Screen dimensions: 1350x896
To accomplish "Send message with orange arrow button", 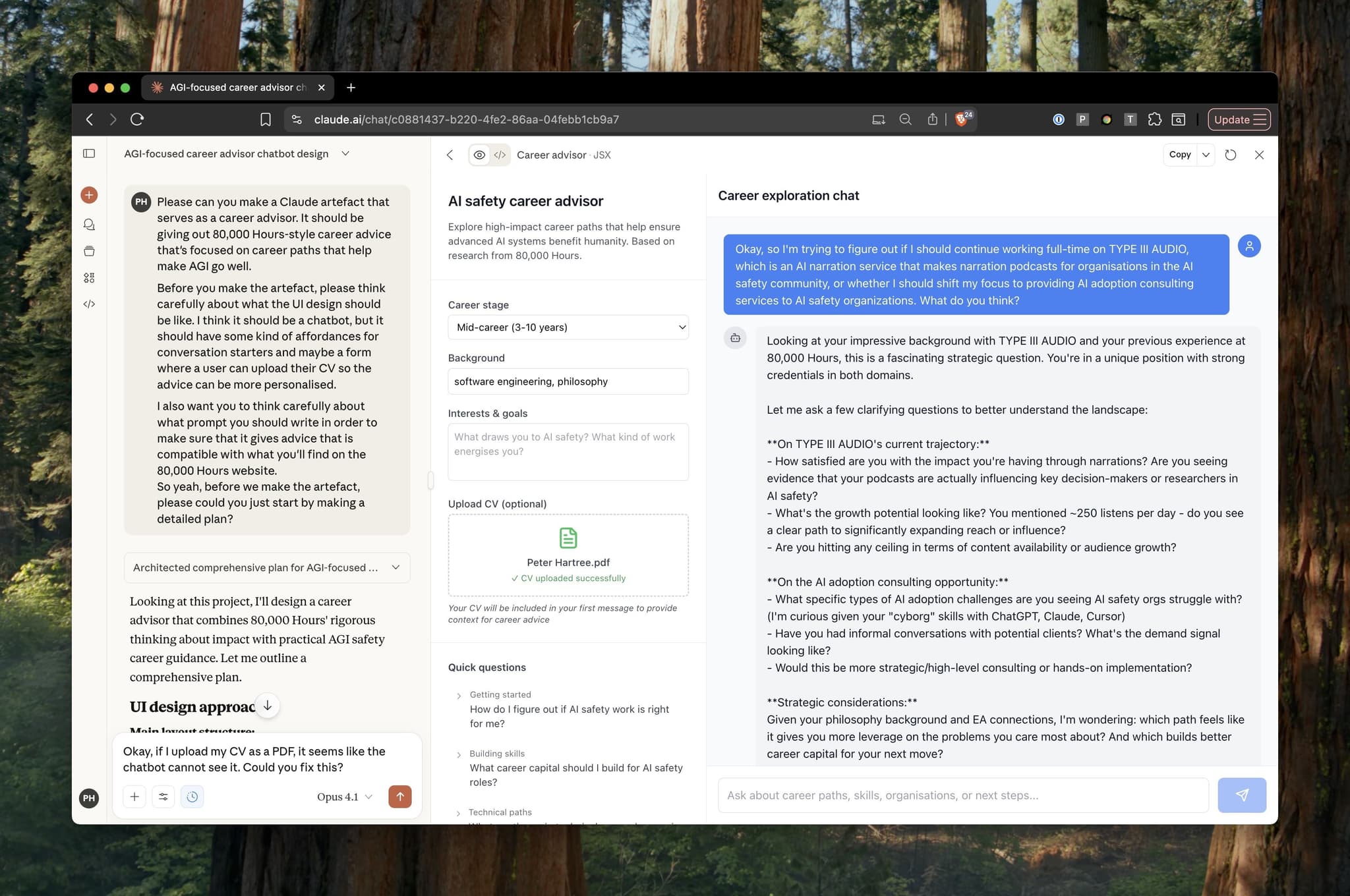I will [x=399, y=797].
